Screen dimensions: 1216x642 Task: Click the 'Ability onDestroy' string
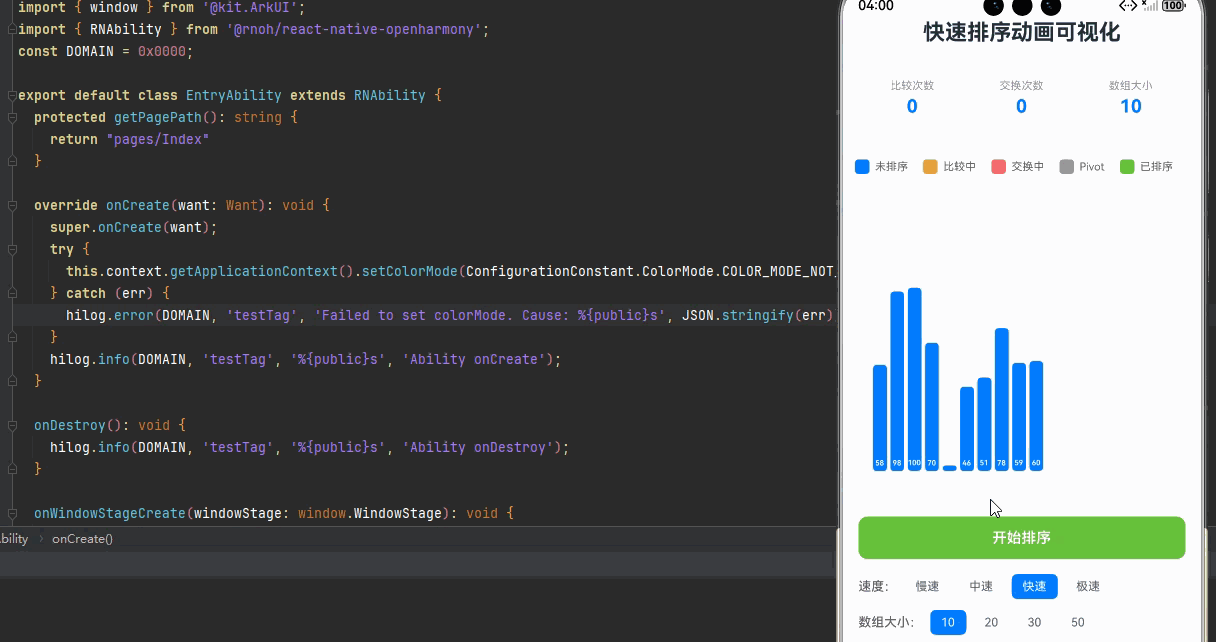tap(478, 447)
